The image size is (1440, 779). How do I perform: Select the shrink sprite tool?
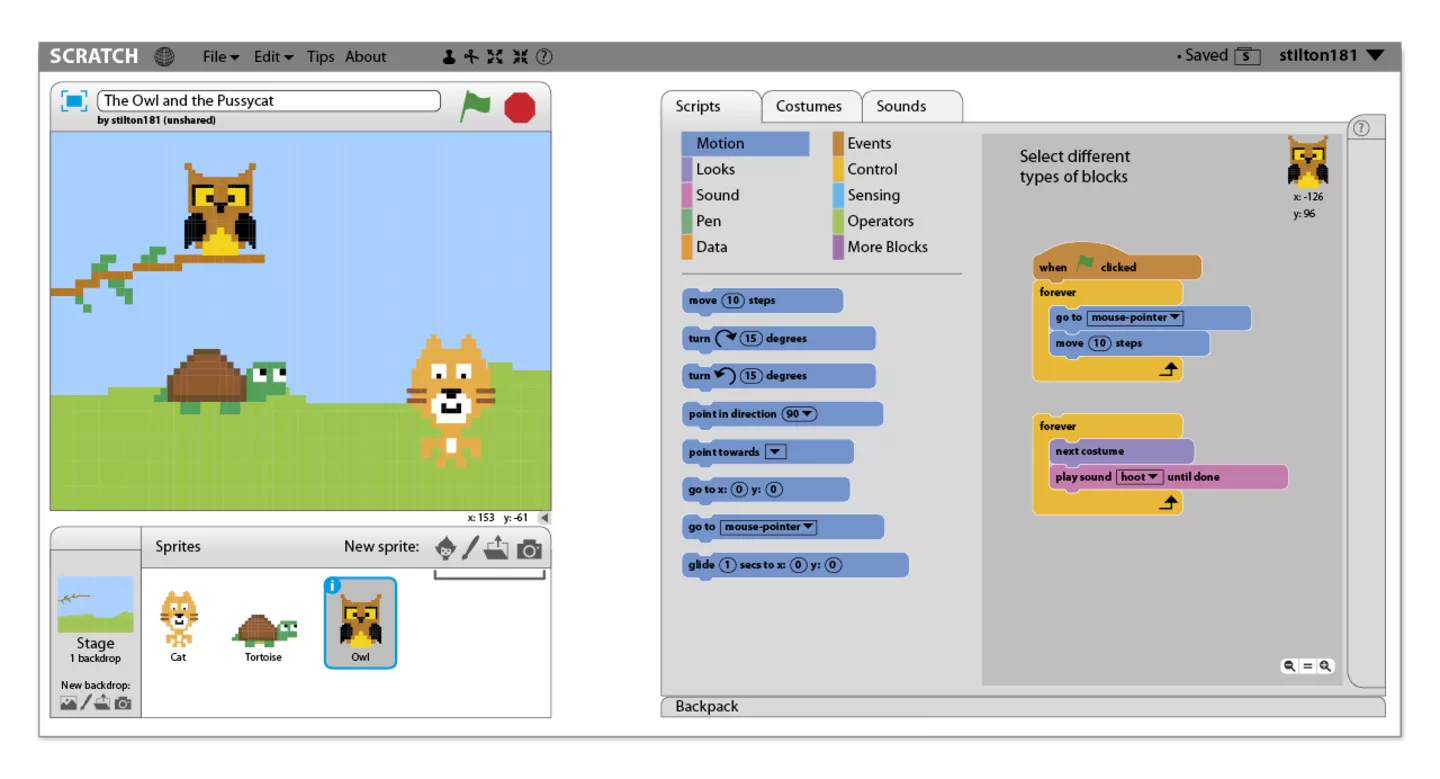click(519, 57)
